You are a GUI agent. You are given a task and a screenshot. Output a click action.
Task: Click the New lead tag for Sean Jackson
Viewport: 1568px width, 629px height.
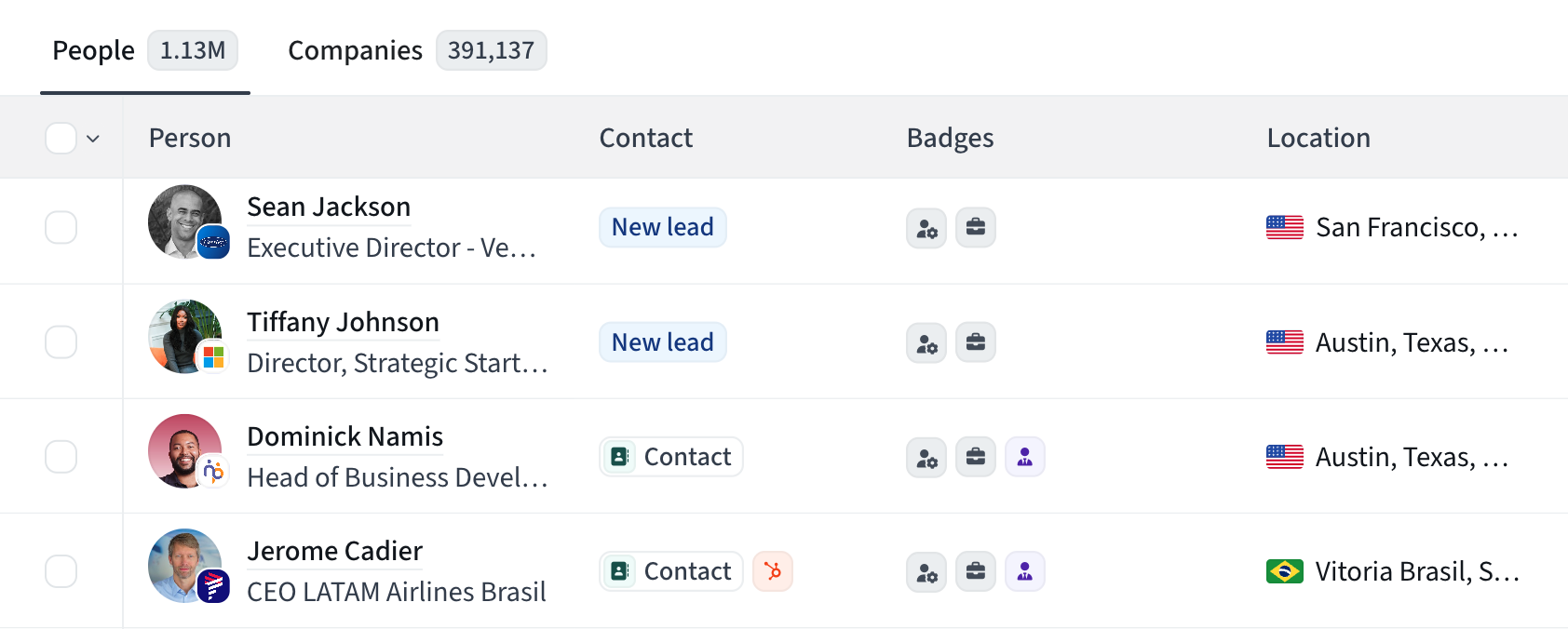tap(663, 228)
